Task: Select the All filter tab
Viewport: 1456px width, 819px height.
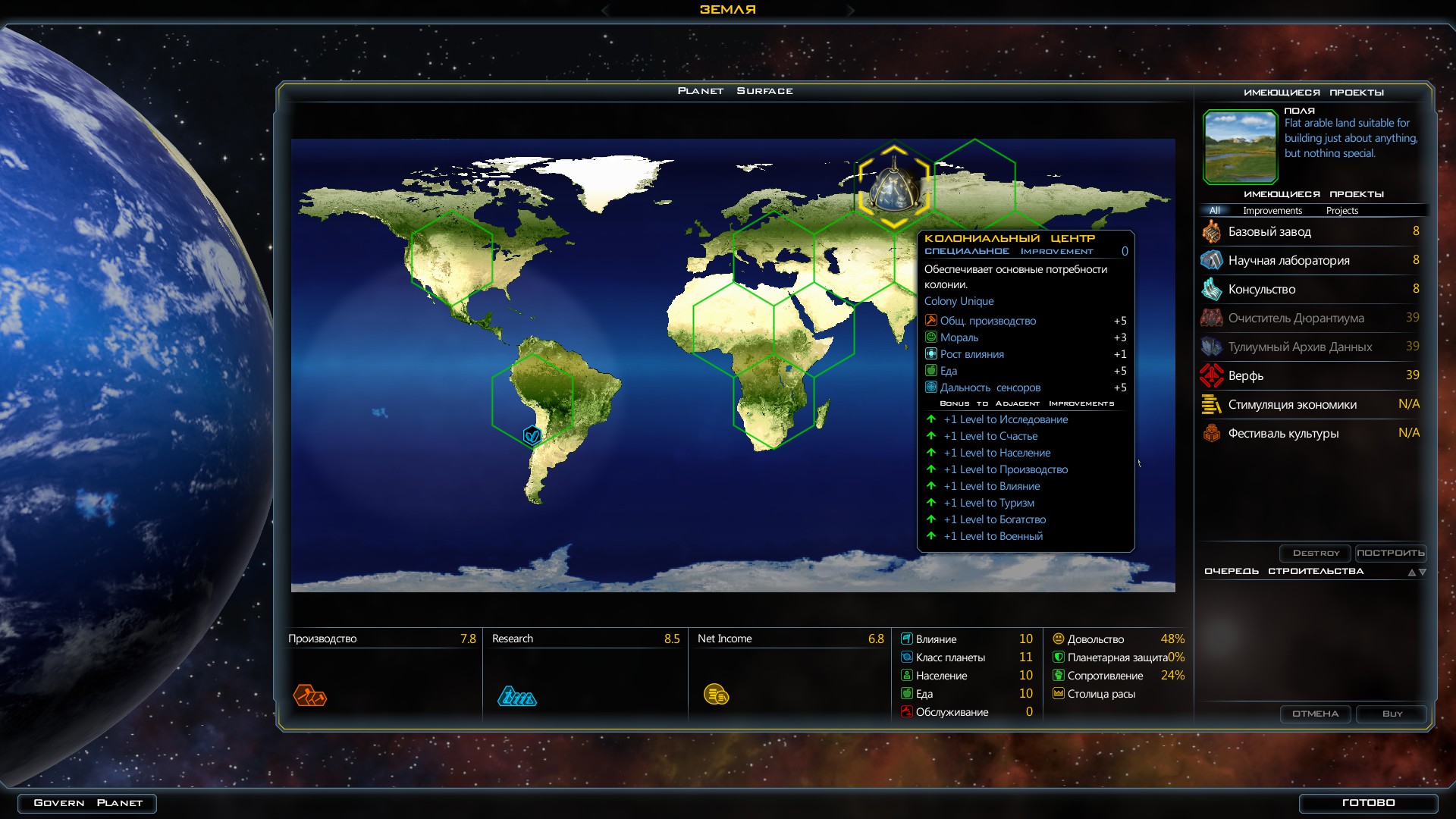Action: pos(1215,211)
